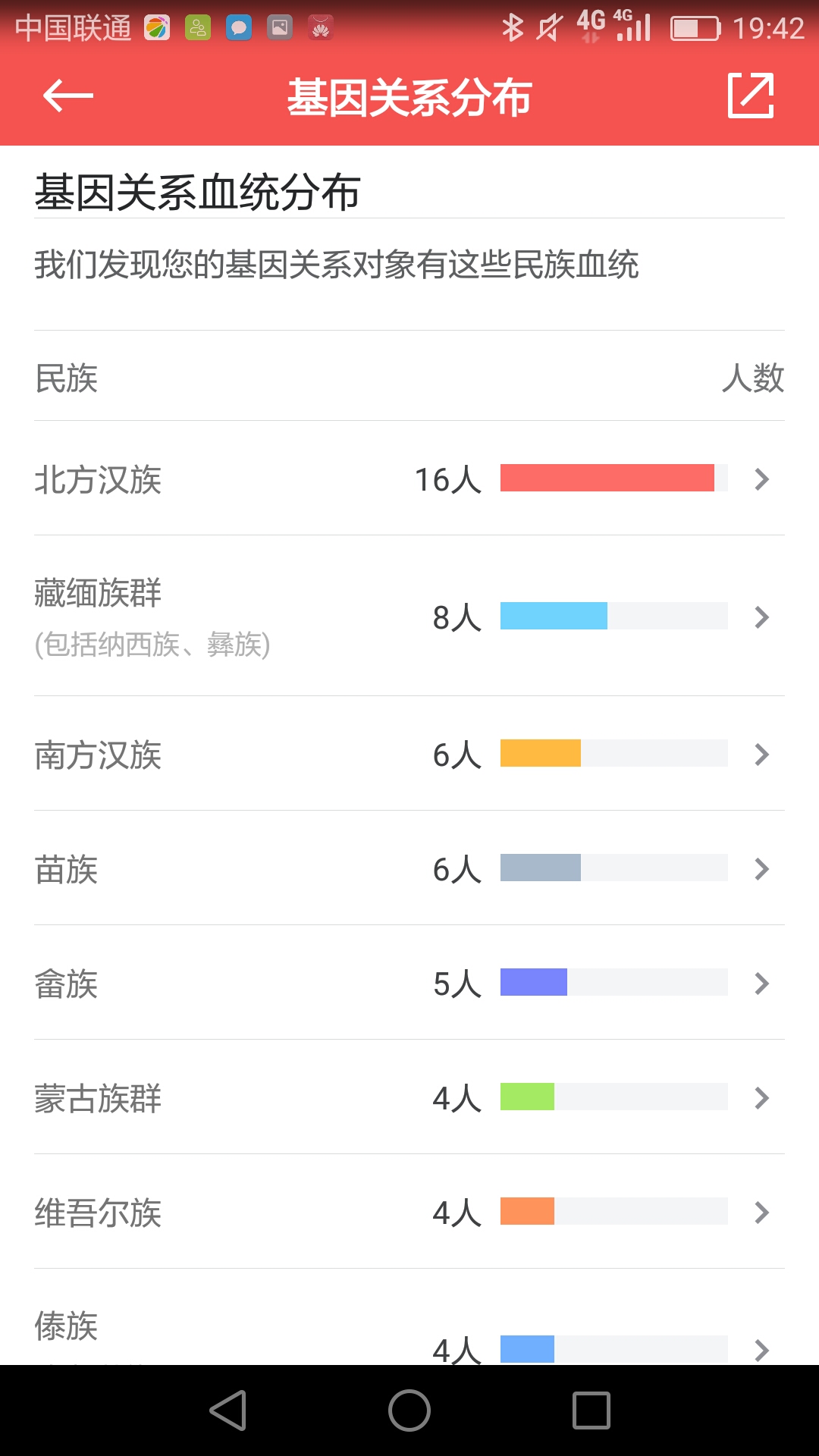Open the 苗族 row chevron
This screenshot has height=1456, width=819.
(762, 869)
